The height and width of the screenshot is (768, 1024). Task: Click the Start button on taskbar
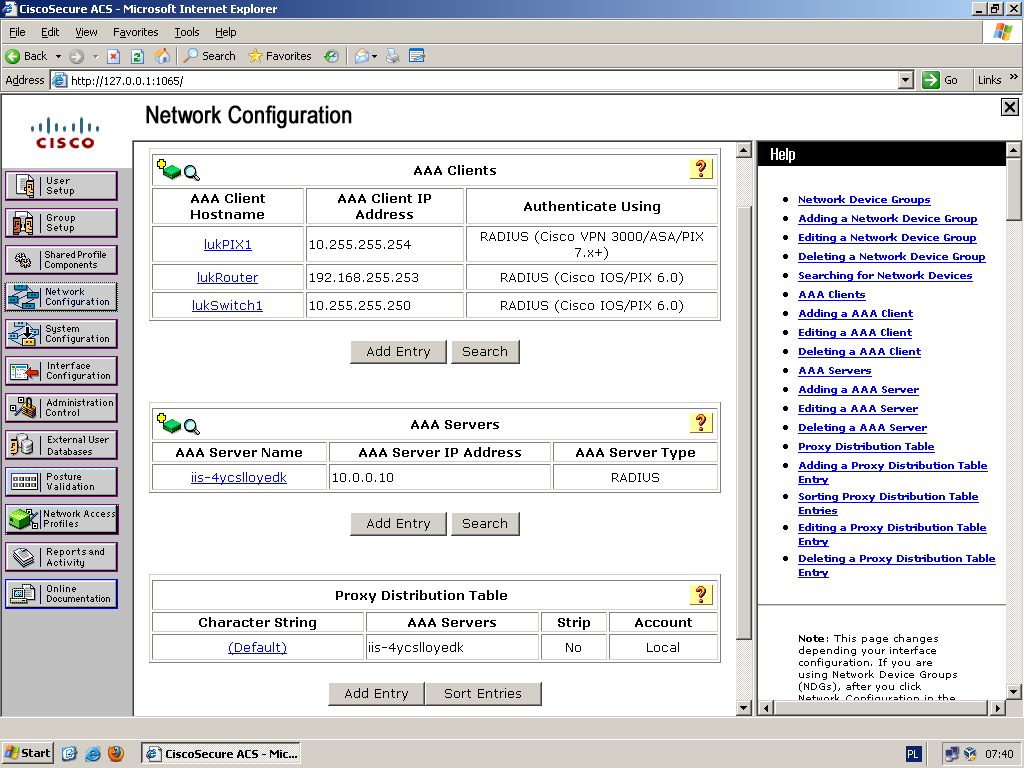pyautogui.click(x=27, y=753)
